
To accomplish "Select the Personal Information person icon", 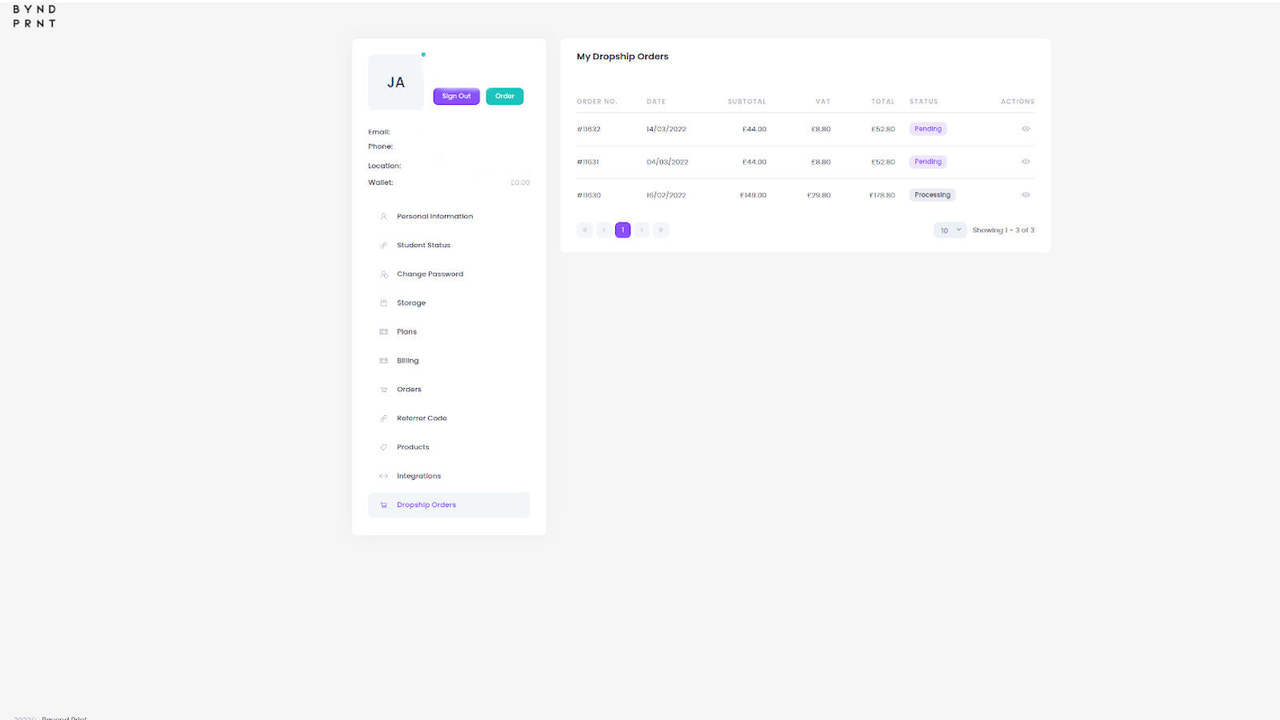I will click(x=383, y=216).
